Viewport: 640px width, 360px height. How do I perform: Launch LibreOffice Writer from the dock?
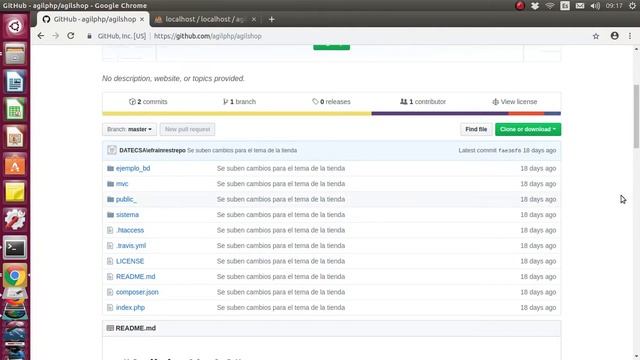pos(15,82)
